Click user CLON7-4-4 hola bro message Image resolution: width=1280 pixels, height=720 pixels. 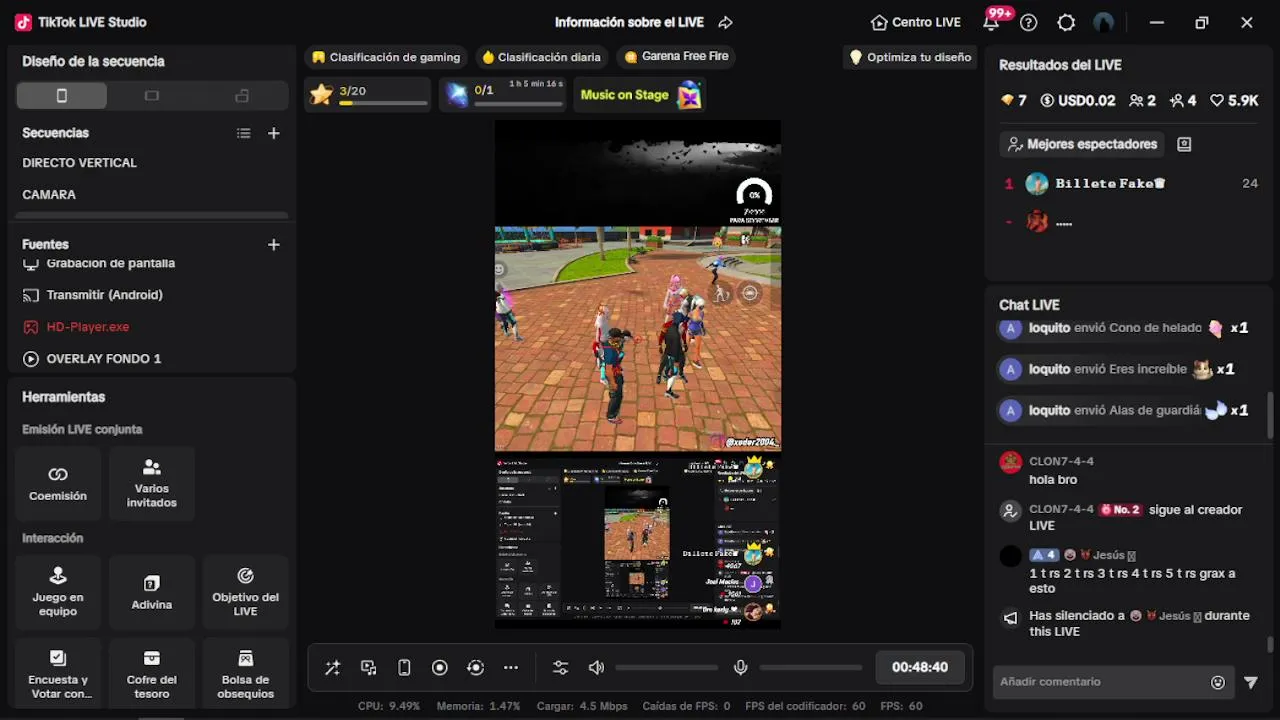pyautogui.click(x=1130, y=471)
